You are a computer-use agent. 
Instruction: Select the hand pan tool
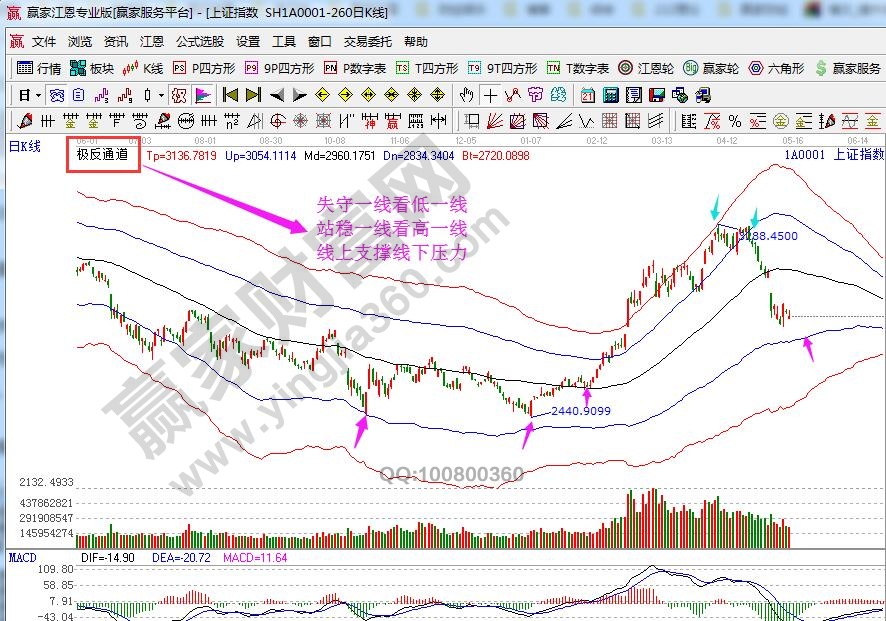(x=467, y=95)
